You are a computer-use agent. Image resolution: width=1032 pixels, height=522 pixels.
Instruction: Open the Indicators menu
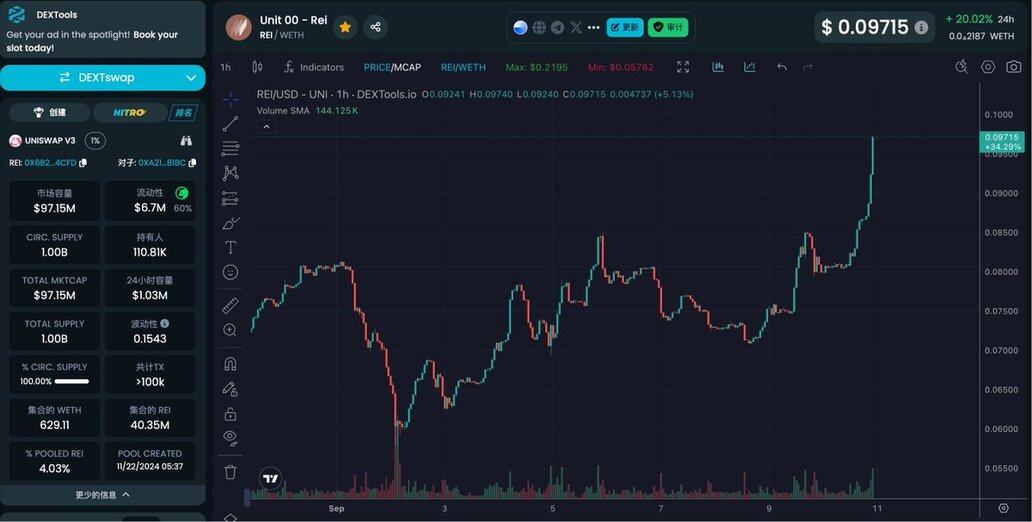tap(314, 67)
